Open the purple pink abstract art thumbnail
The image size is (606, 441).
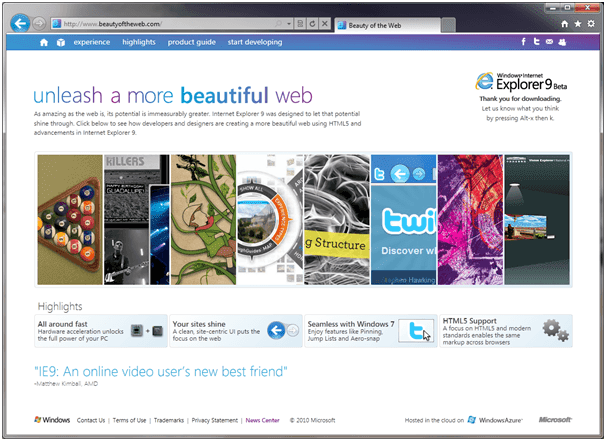[470, 220]
